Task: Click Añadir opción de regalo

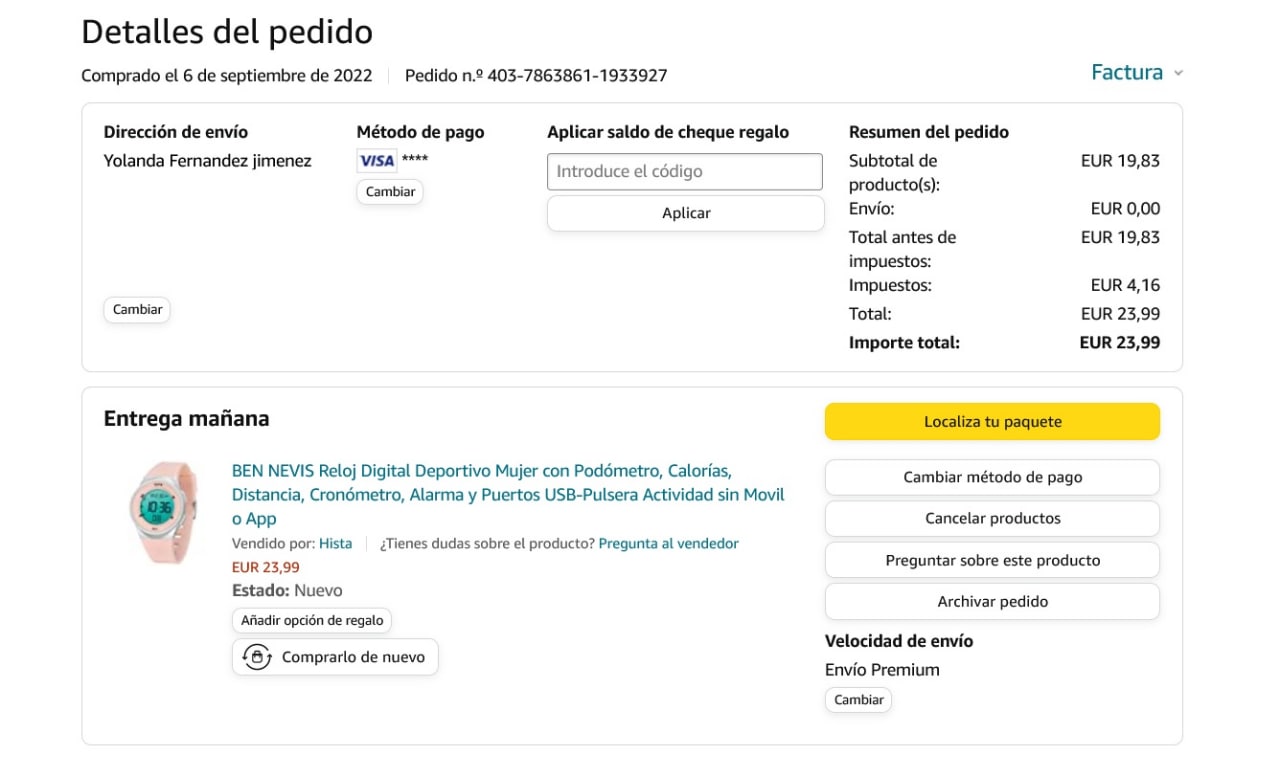Action: tap(312, 621)
